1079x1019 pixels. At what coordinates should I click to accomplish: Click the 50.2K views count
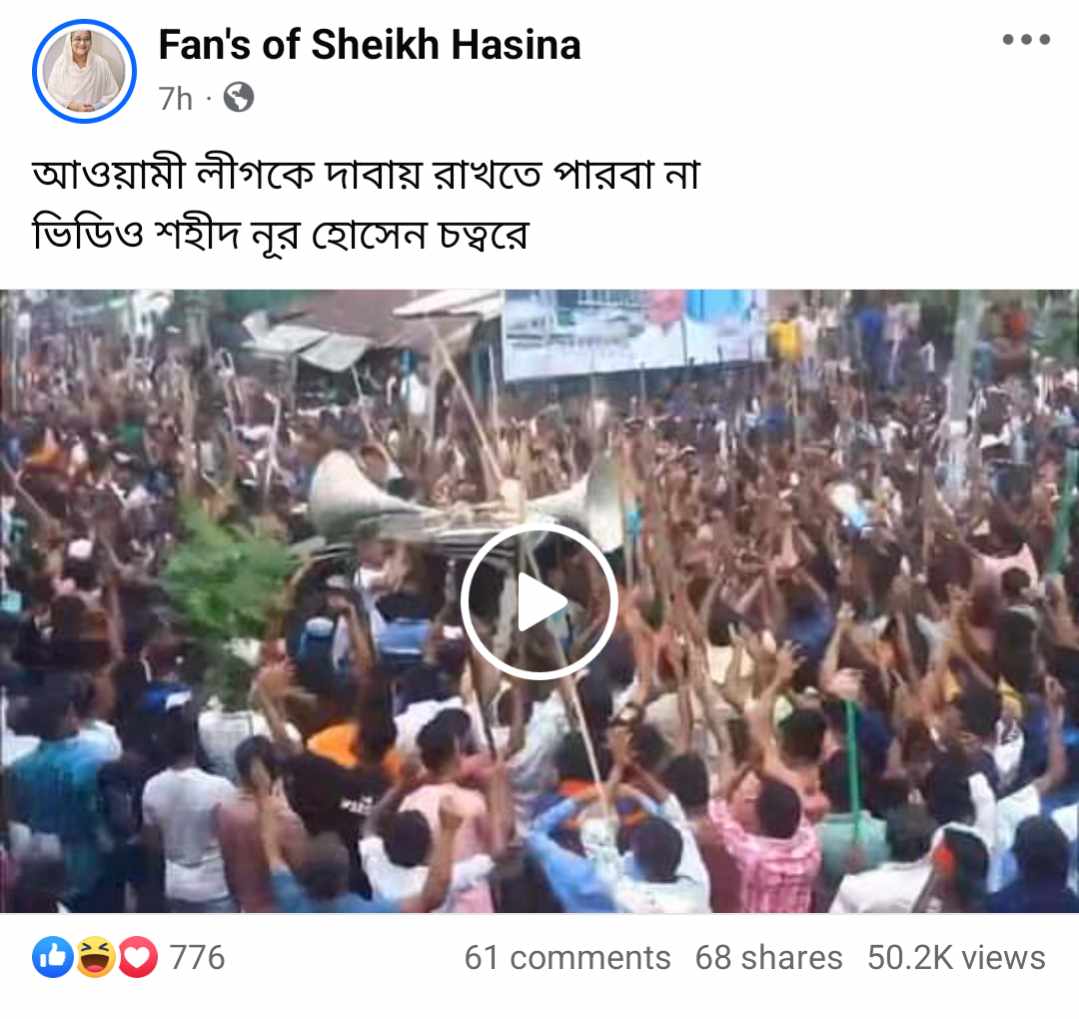click(957, 957)
